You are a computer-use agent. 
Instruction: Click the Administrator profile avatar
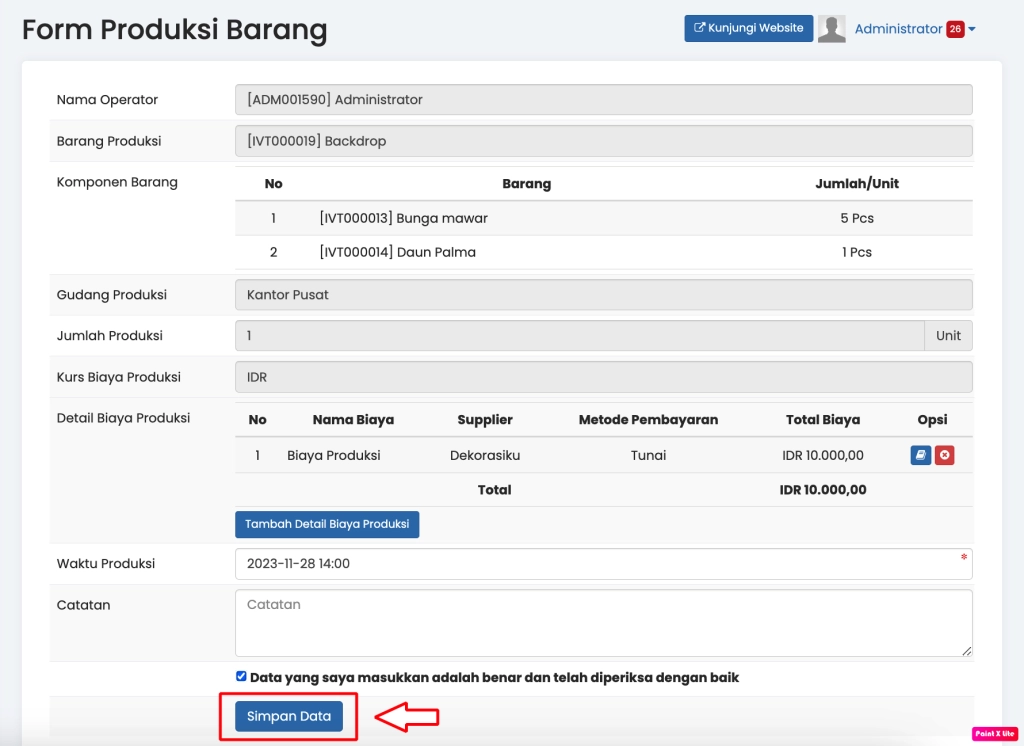pos(831,29)
